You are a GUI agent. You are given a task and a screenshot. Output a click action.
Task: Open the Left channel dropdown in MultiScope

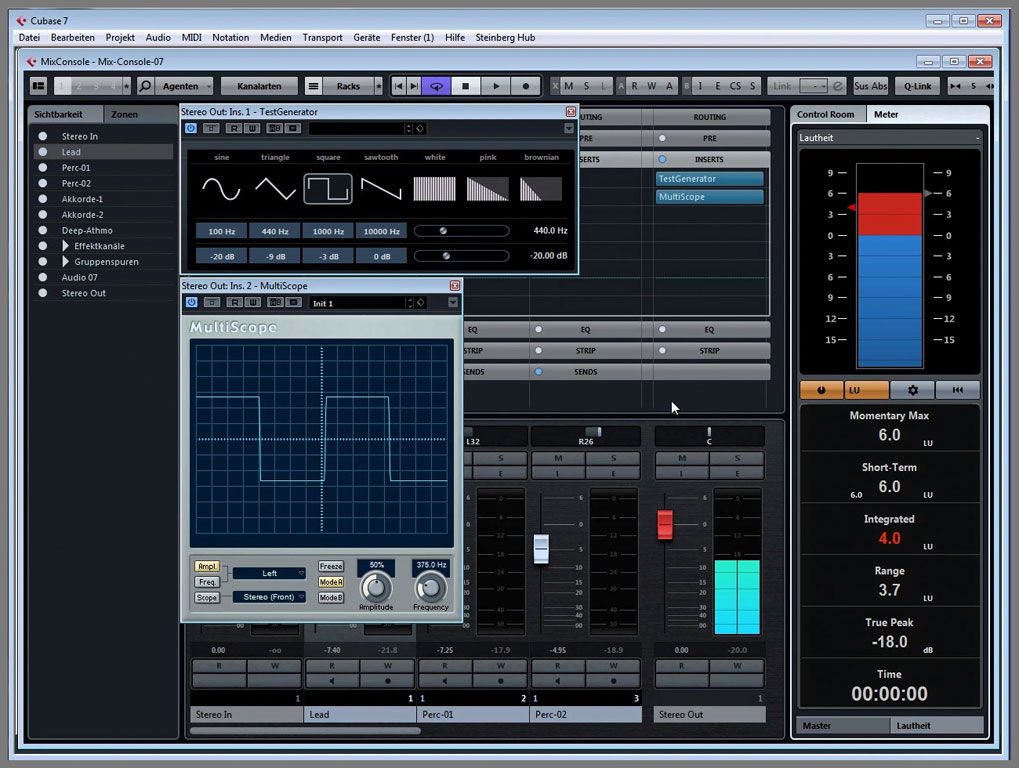click(x=269, y=573)
